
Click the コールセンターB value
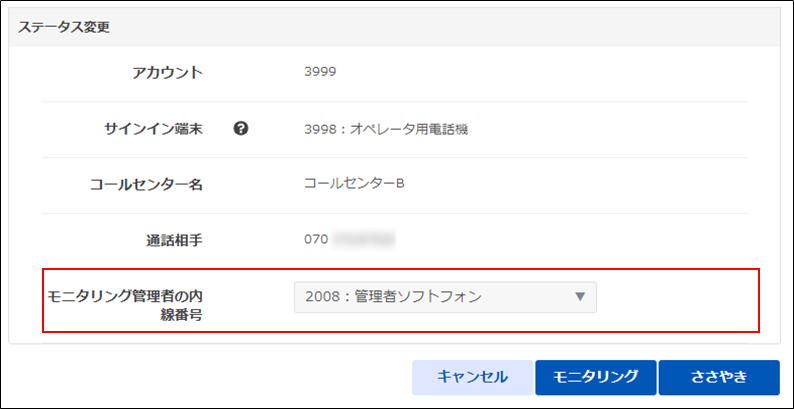click(354, 184)
